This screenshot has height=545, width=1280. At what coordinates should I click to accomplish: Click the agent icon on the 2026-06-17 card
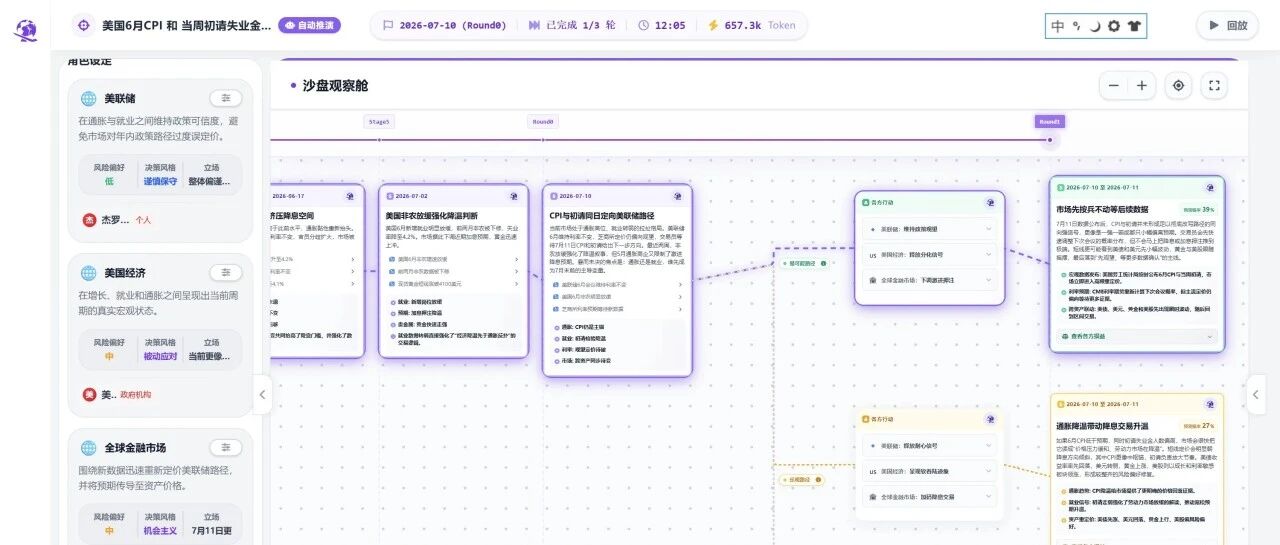350,196
